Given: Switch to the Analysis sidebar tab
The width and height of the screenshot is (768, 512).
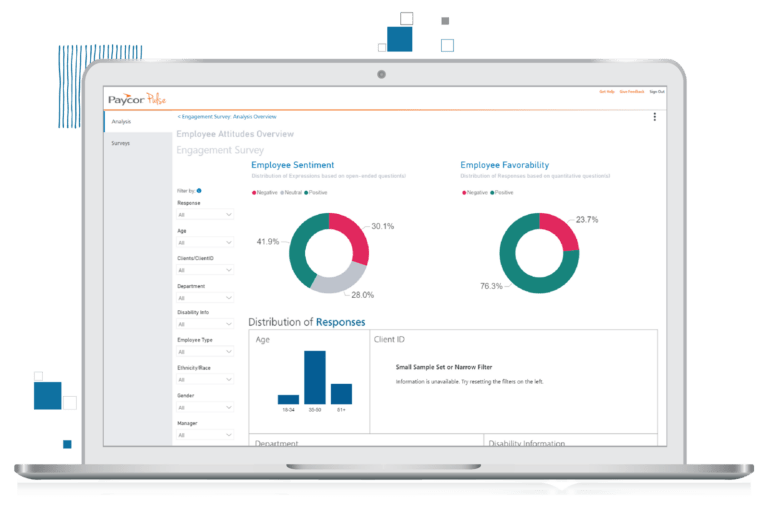Looking at the screenshot, I should [x=122, y=122].
